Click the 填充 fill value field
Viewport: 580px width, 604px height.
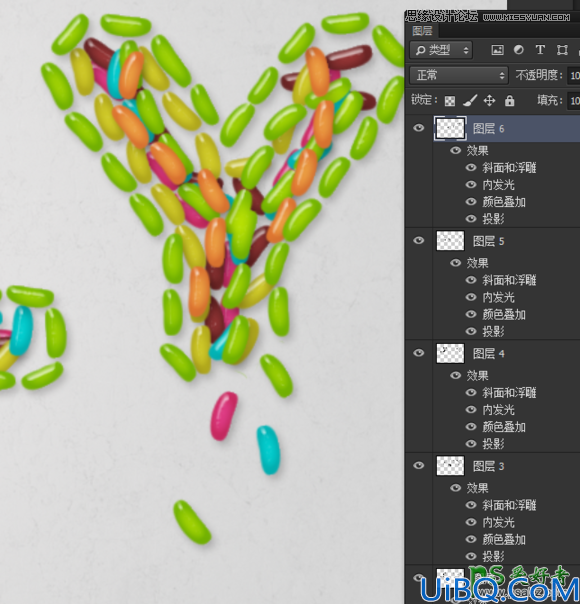[x=573, y=101]
